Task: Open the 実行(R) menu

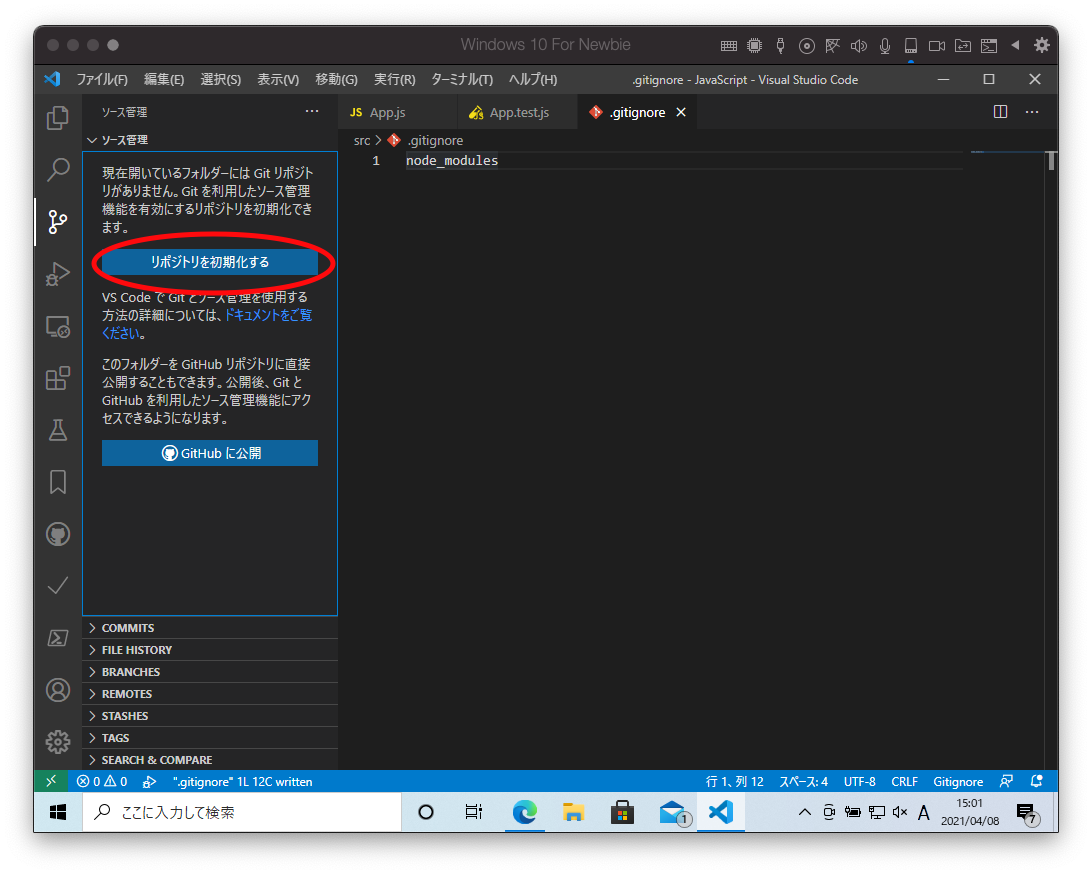Action: pos(394,79)
